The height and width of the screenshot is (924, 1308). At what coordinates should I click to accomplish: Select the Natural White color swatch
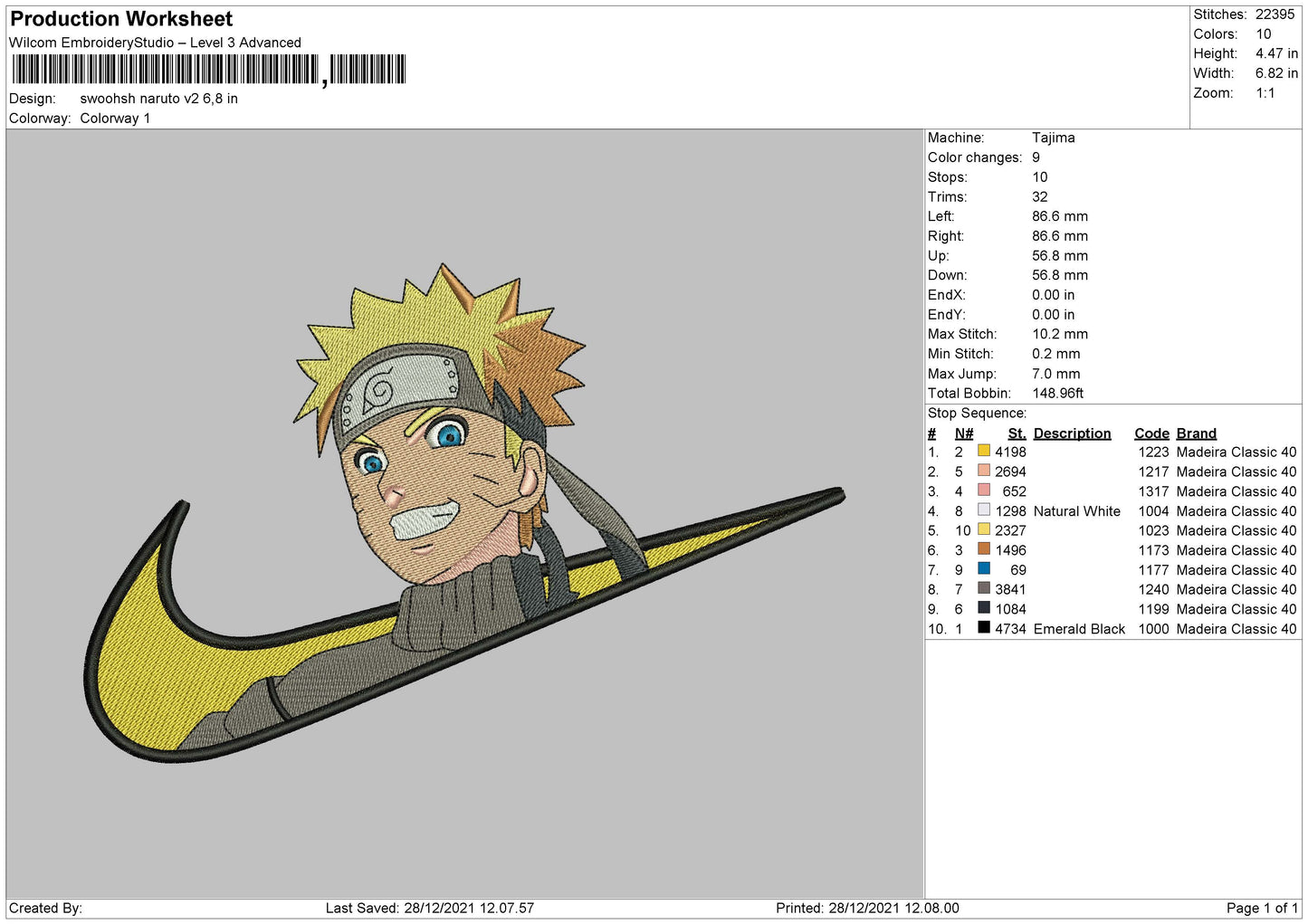[983, 510]
